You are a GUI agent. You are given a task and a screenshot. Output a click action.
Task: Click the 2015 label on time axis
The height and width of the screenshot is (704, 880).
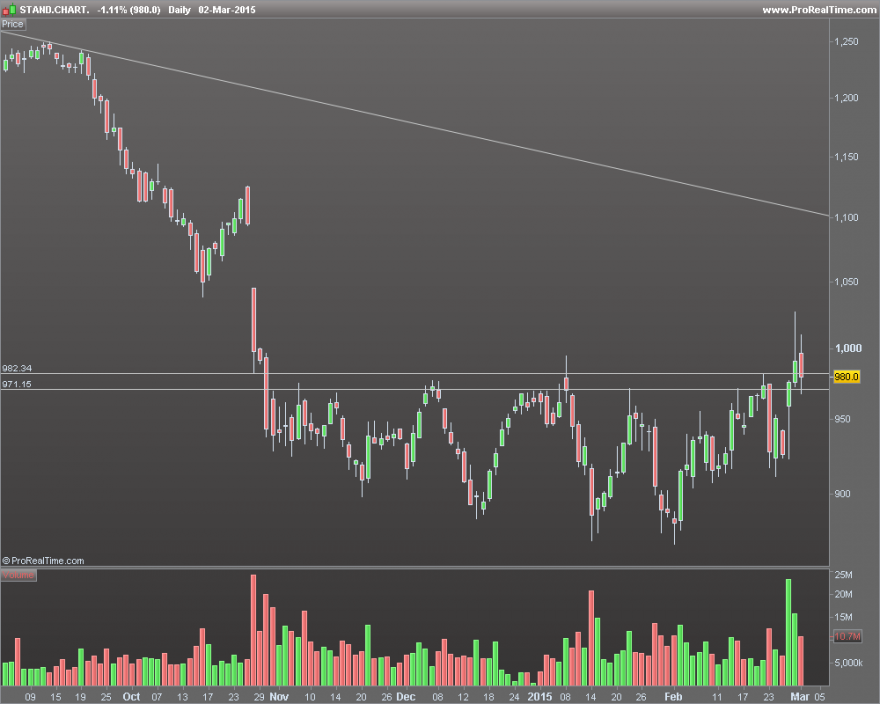(x=540, y=697)
